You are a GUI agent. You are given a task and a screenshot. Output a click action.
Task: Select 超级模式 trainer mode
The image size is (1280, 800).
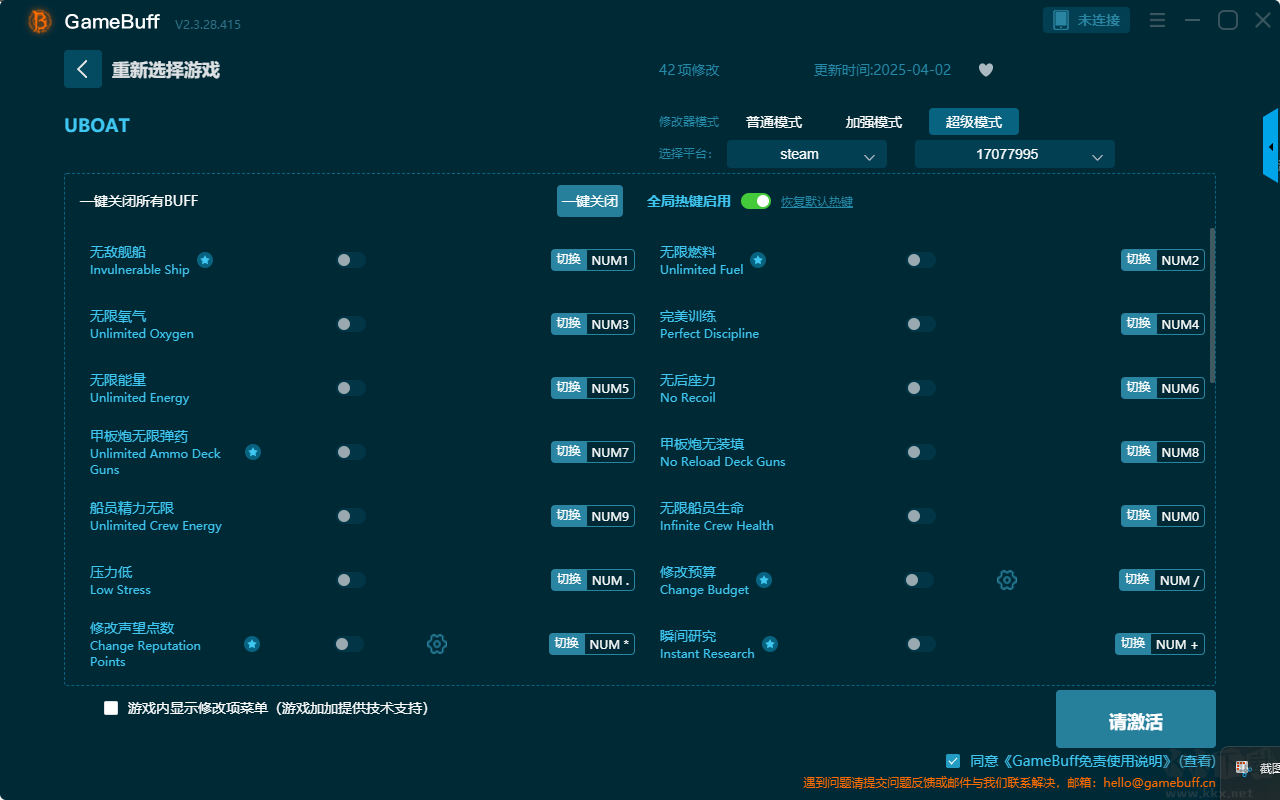click(974, 122)
